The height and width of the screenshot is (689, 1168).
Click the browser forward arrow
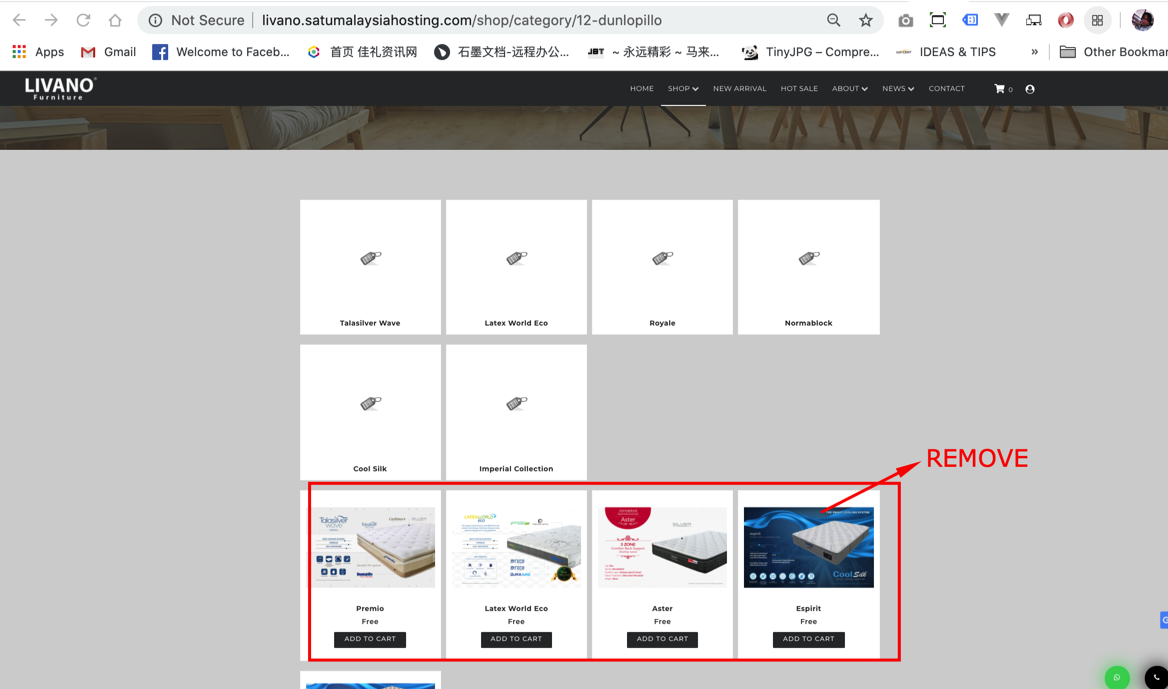tap(51, 20)
